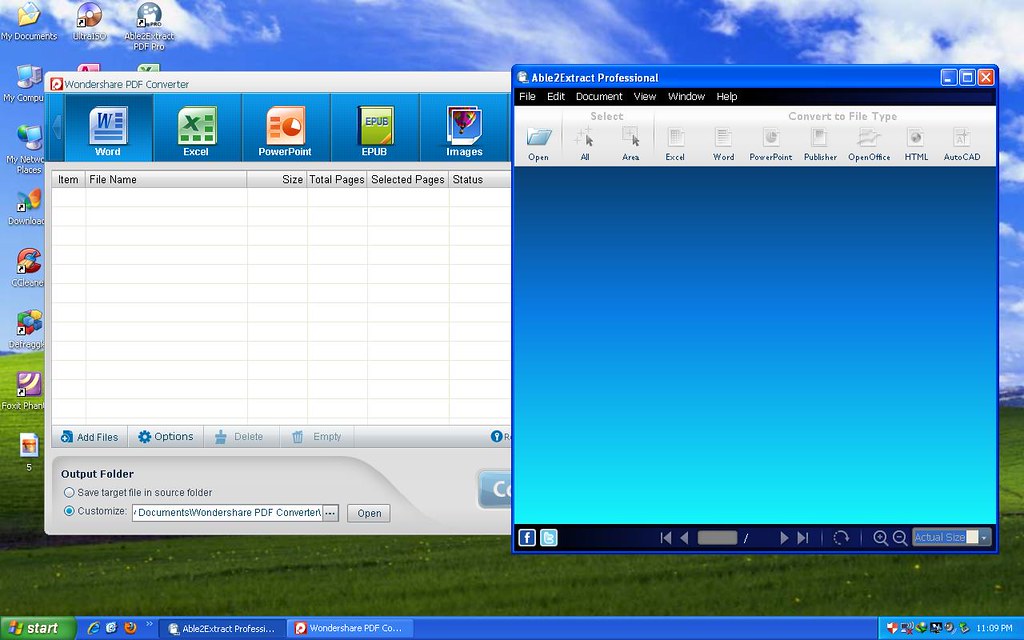The height and width of the screenshot is (640, 1024).
Task: Click the Twitter icon in Able2Extract
Action: coord(549,537)
